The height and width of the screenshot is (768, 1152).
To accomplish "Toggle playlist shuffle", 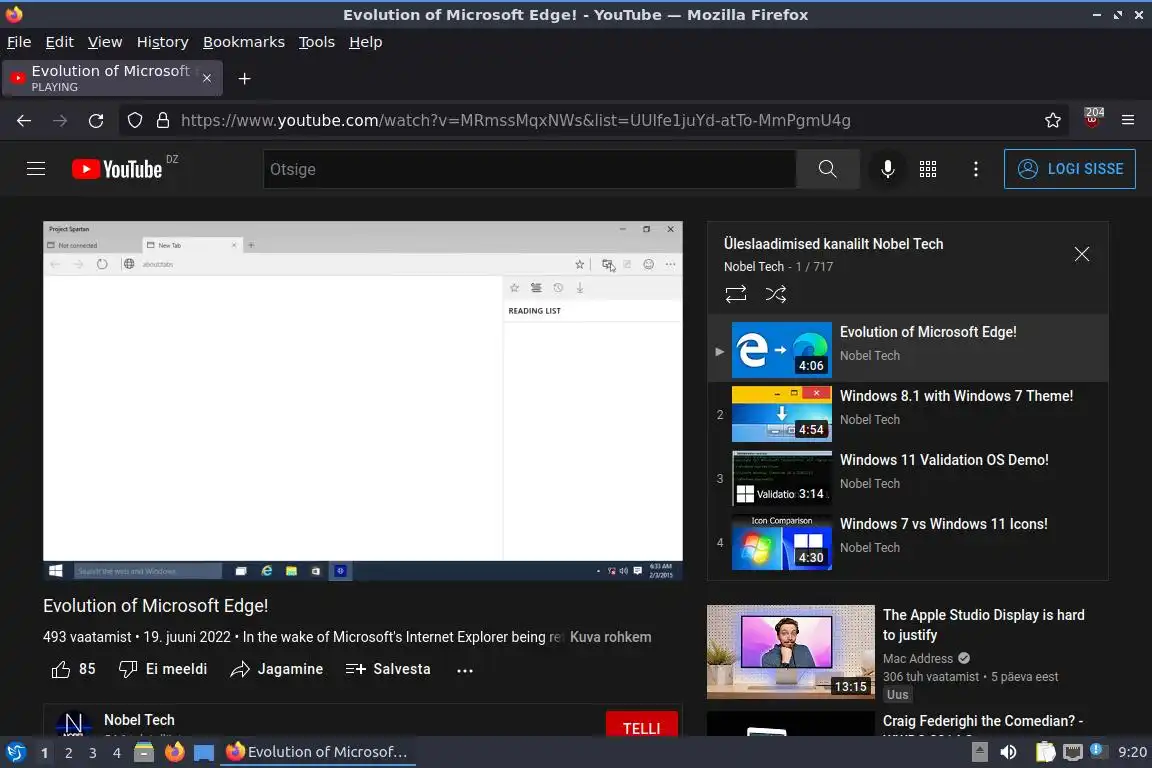I will (x=776, y=294).
